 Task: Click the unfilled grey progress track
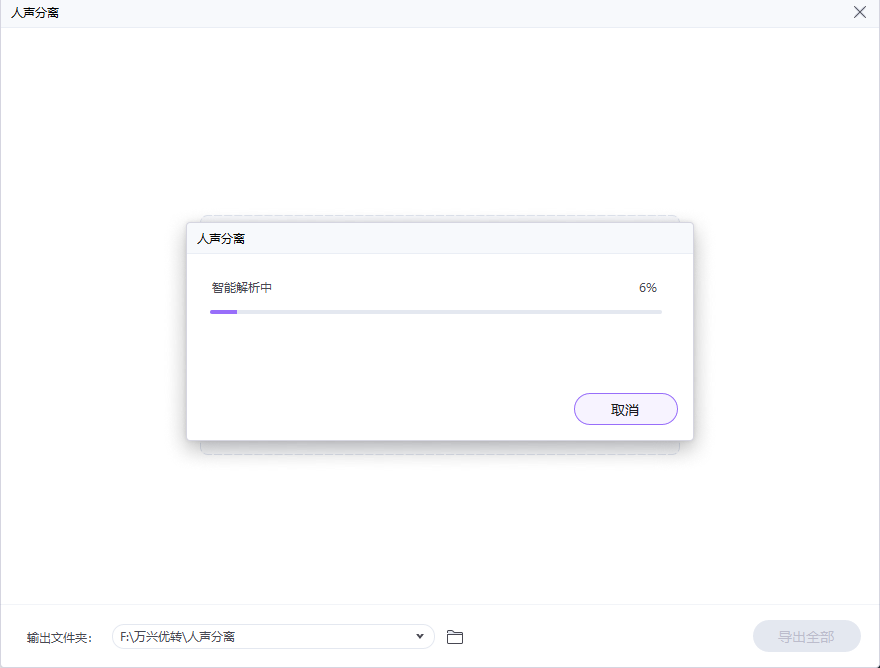click(x=450, y=312)
